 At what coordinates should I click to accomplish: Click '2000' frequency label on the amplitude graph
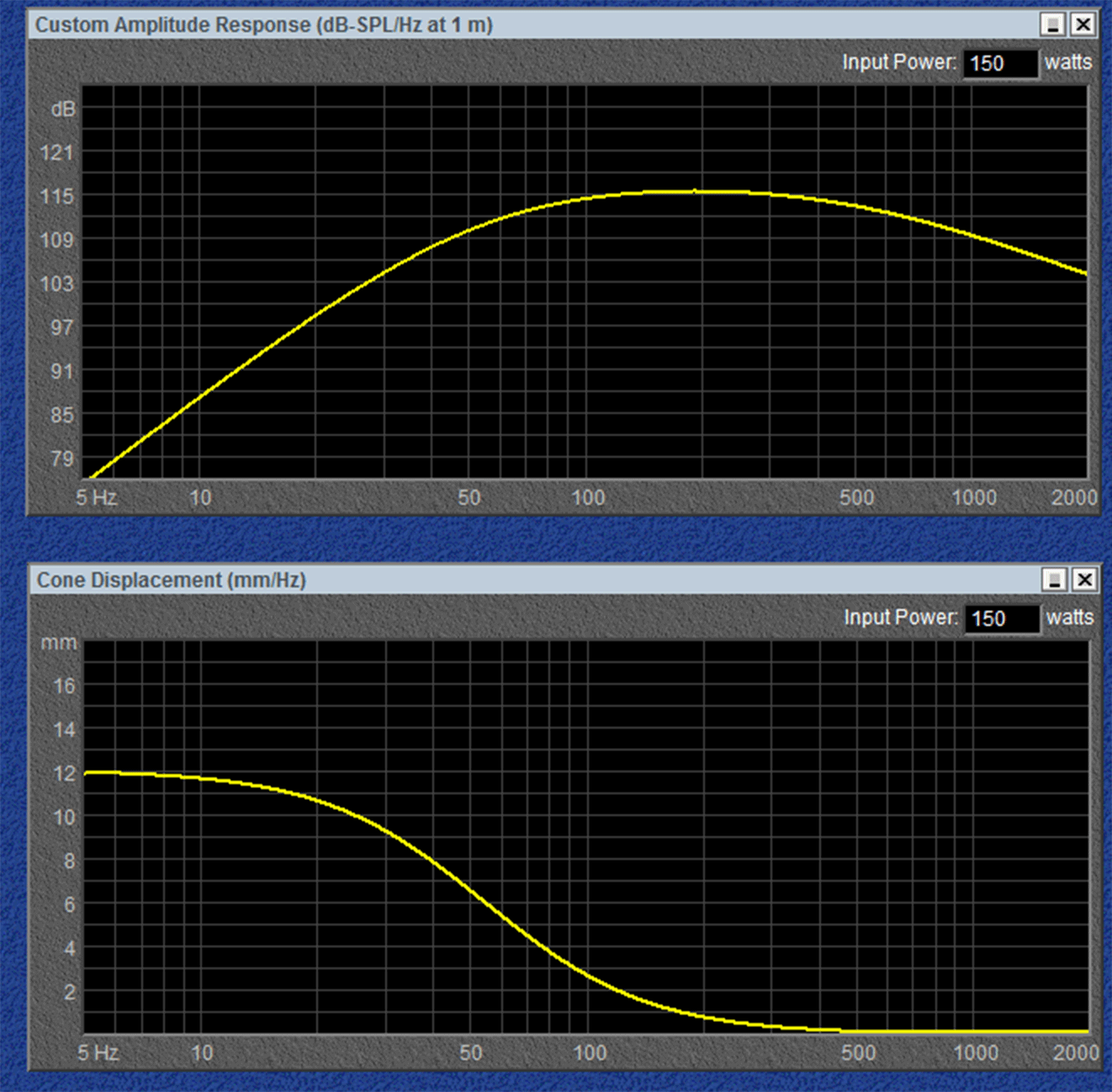tap(1074, 497)
